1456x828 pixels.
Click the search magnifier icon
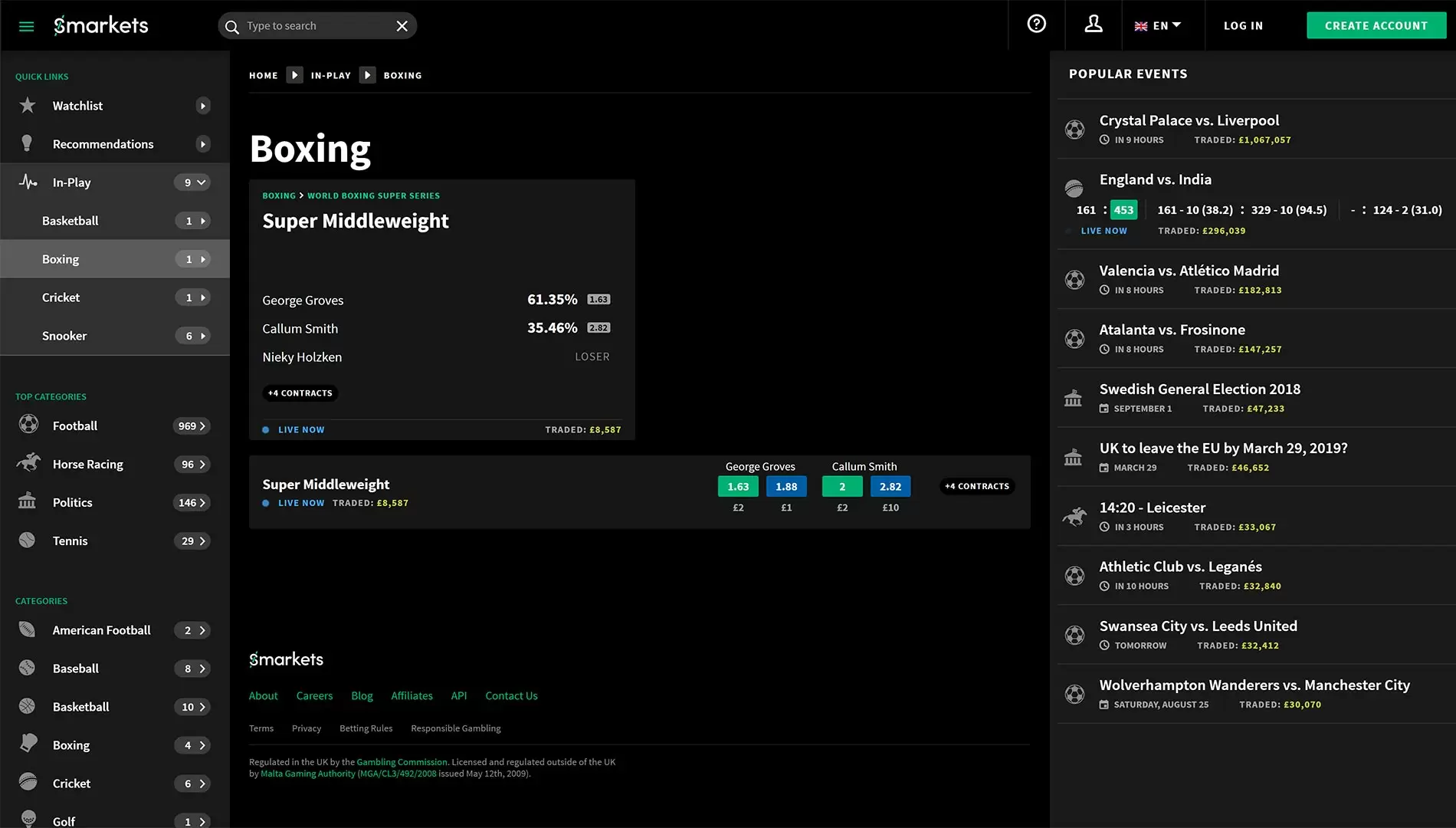[232, 26]
